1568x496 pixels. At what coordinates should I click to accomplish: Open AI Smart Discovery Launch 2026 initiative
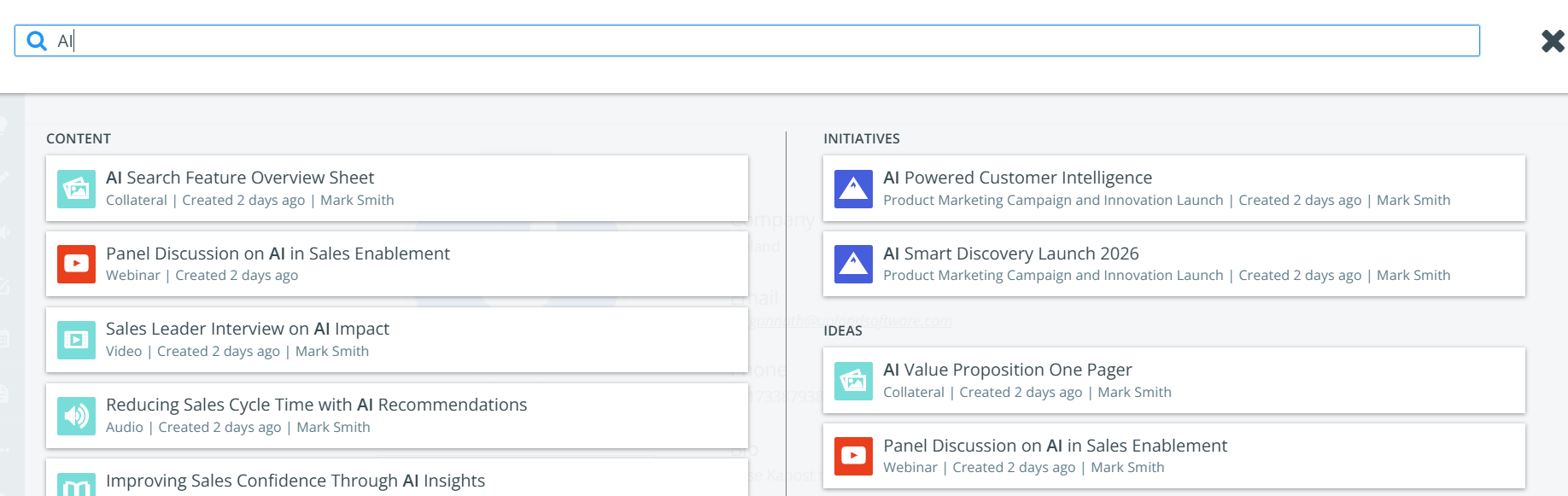coord(1010,254)
